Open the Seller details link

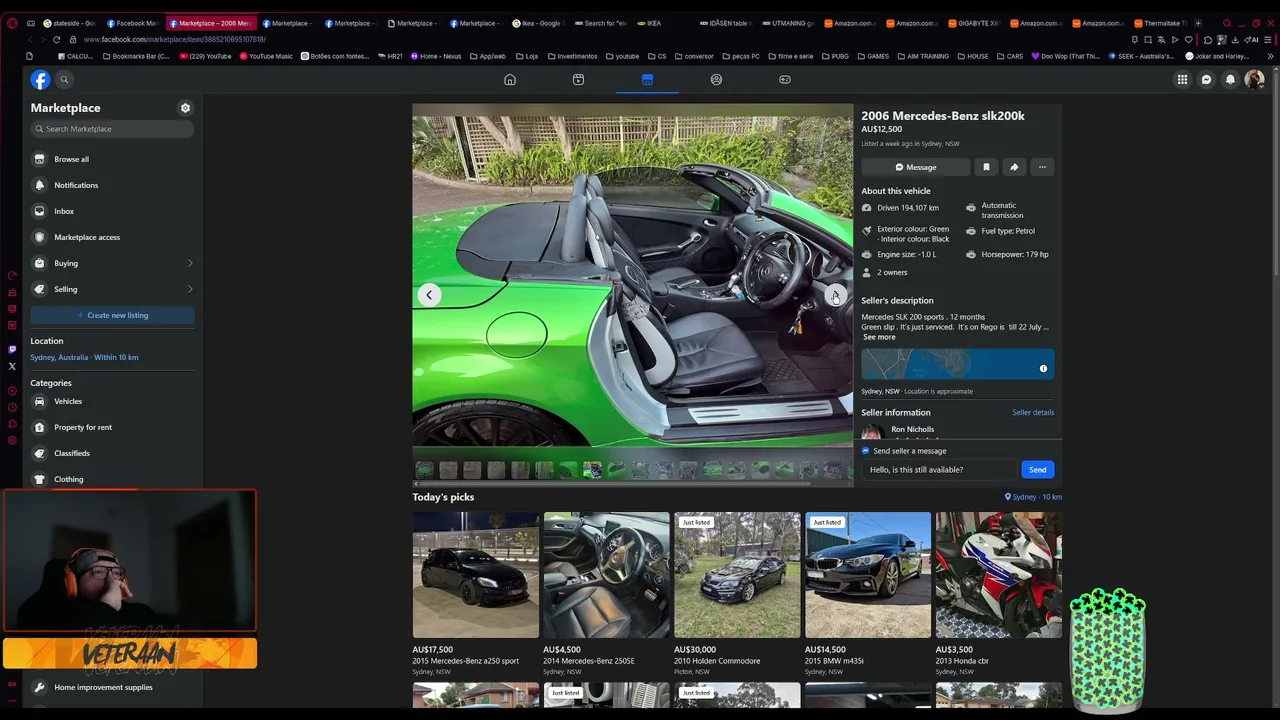(x=1033, y=412)
